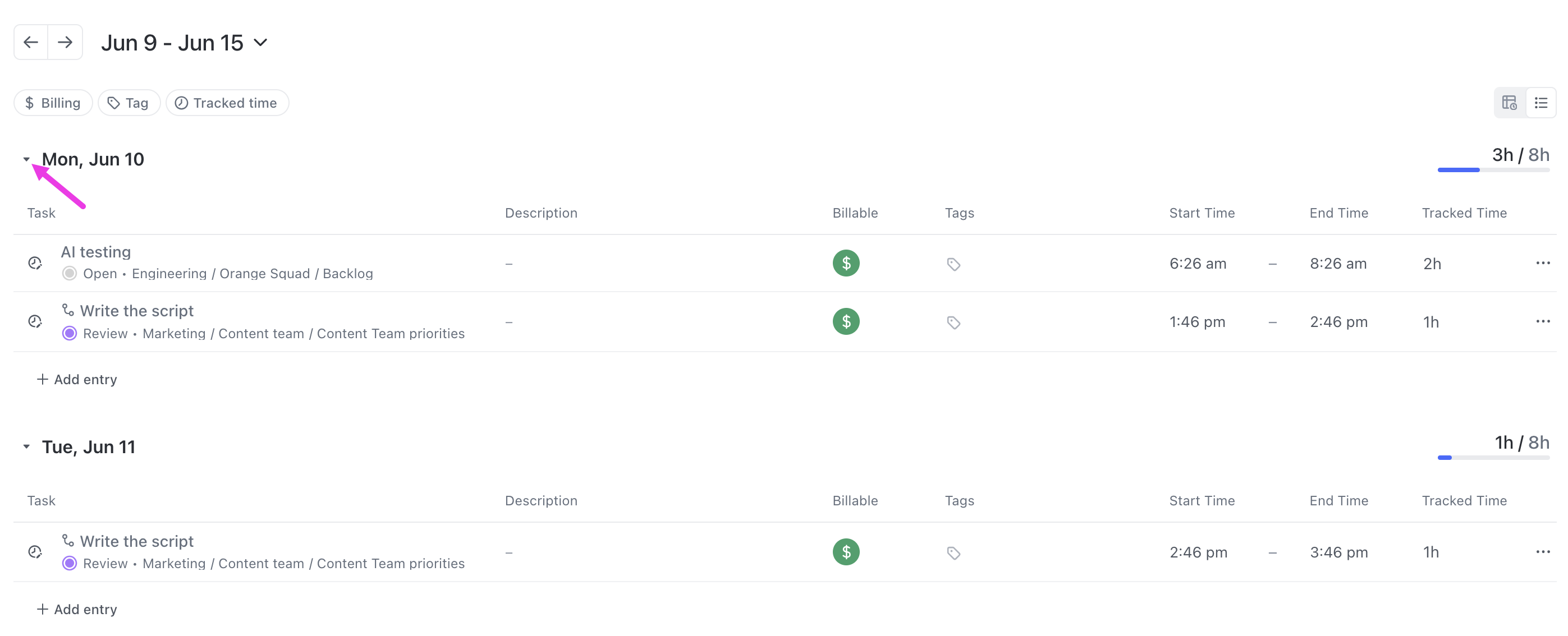Open the Billing filter

(53, 103)
